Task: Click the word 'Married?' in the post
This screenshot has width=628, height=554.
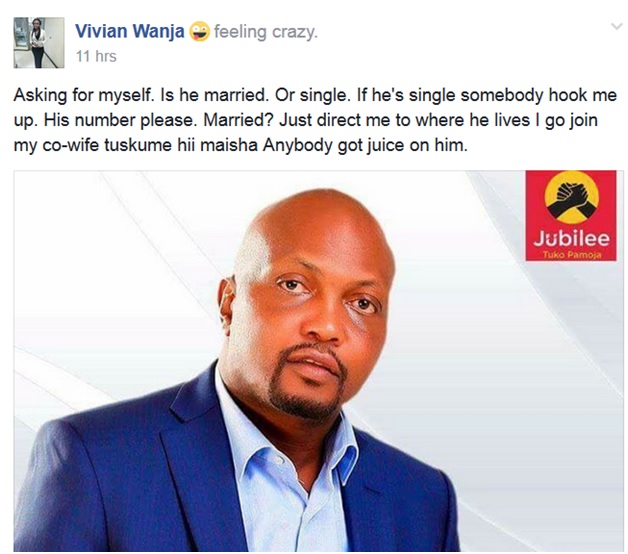Action: [x=238, y=120]
